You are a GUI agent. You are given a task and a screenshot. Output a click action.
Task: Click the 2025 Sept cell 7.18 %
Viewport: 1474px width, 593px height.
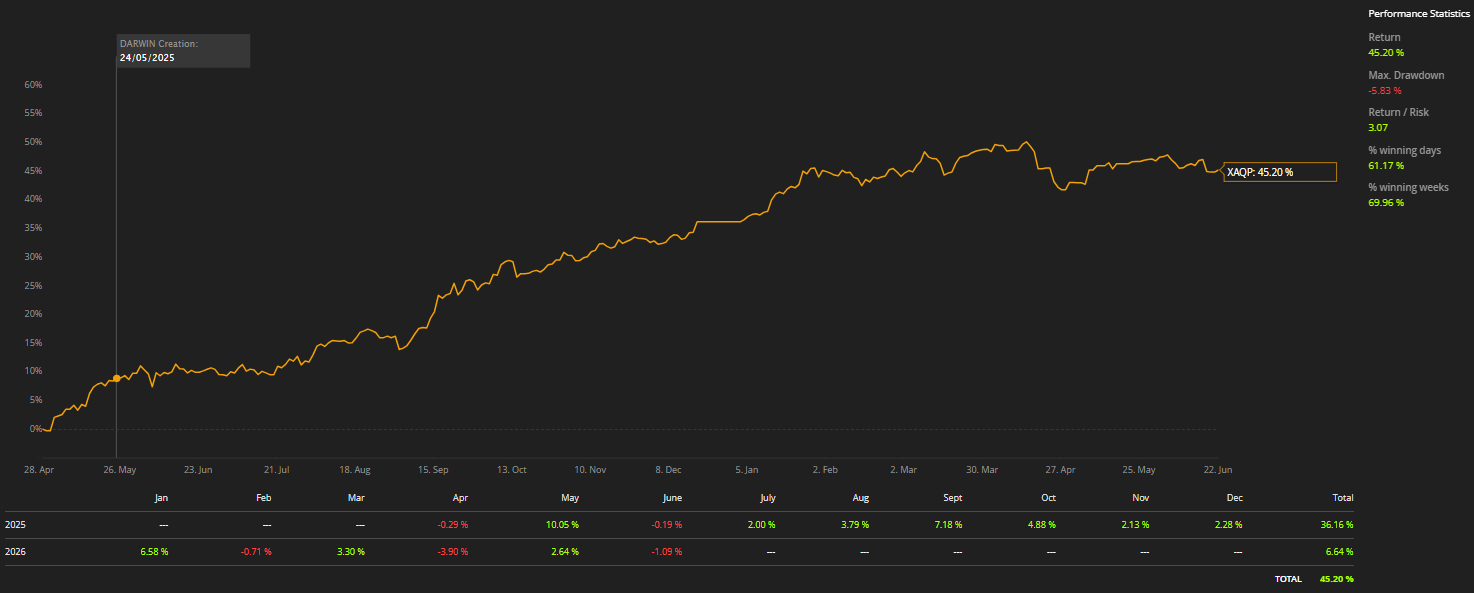(947, 524)
